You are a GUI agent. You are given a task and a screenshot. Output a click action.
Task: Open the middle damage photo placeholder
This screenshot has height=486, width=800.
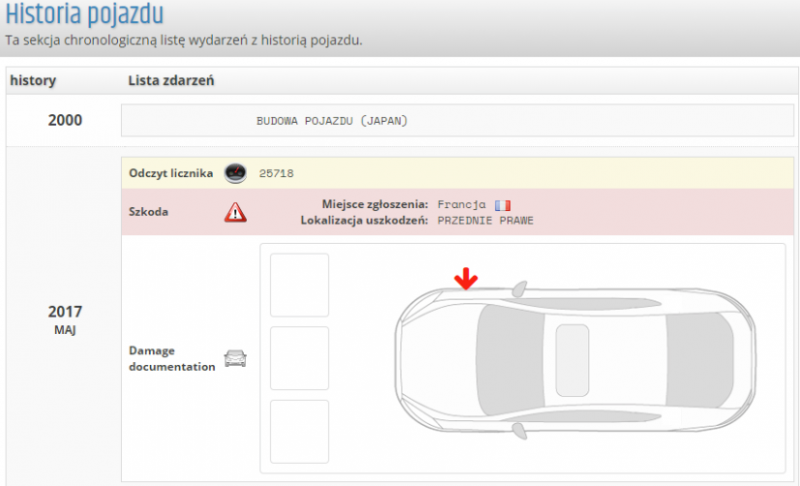point(299,358)
